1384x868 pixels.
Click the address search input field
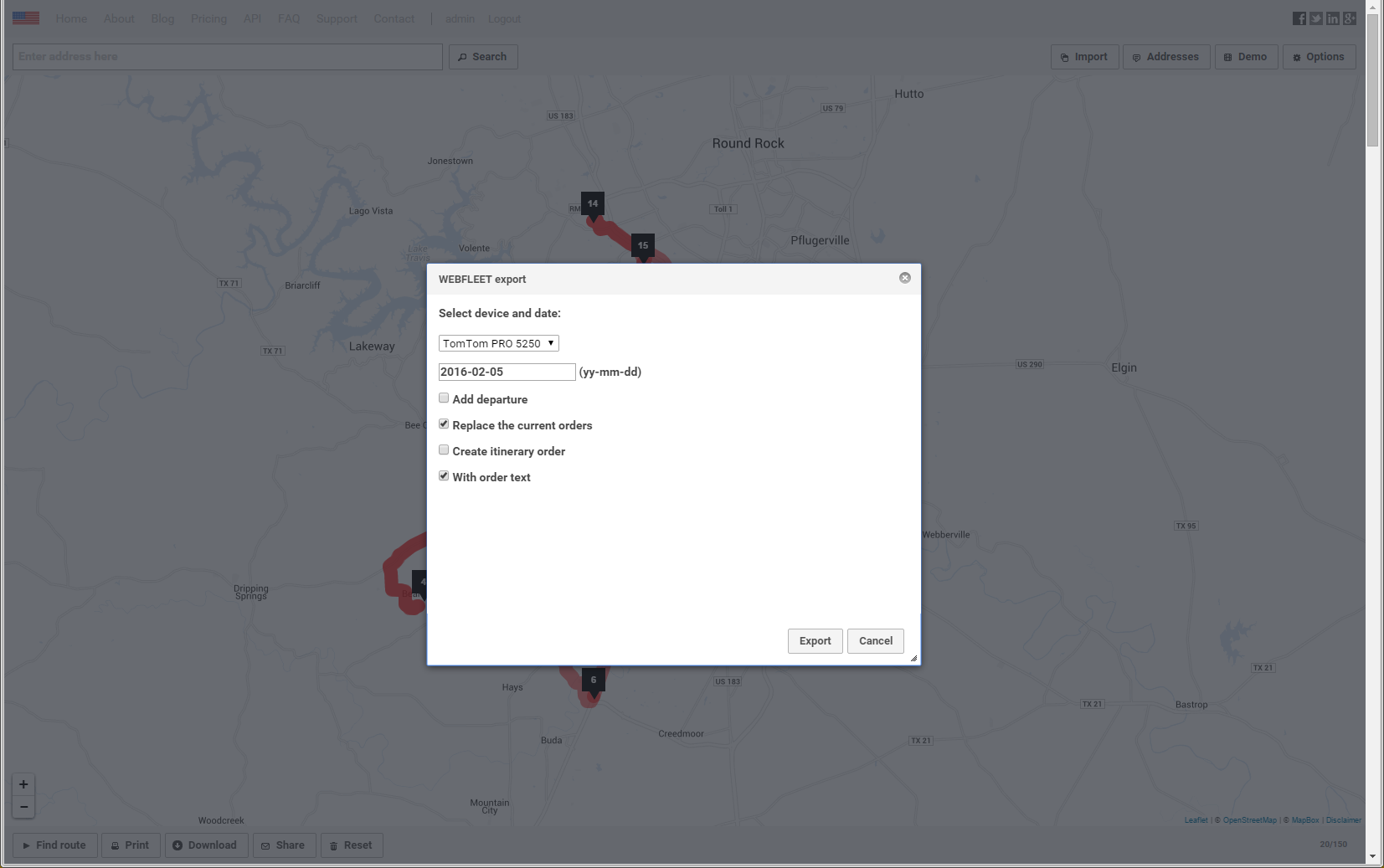pos(228,57)
